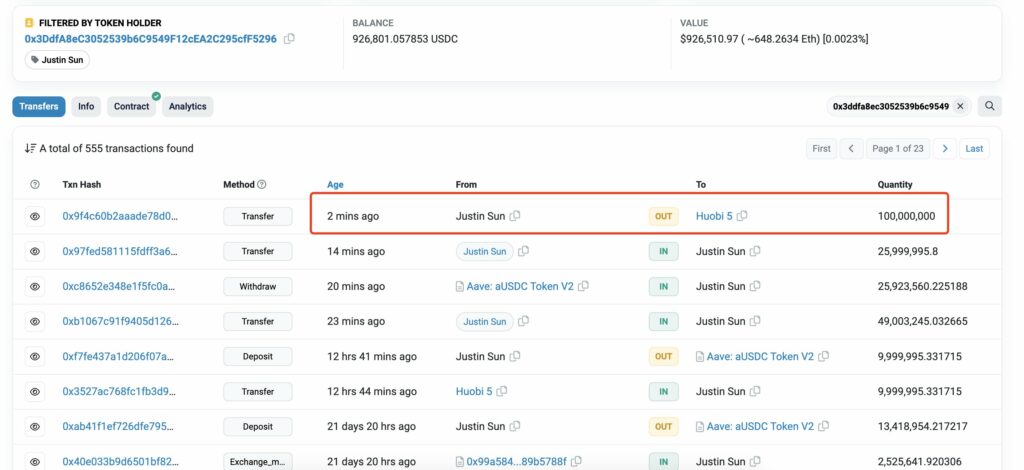This screenshot has width=1024, height=470.
Task: Open the token holder address link
Action: point(151,39)
